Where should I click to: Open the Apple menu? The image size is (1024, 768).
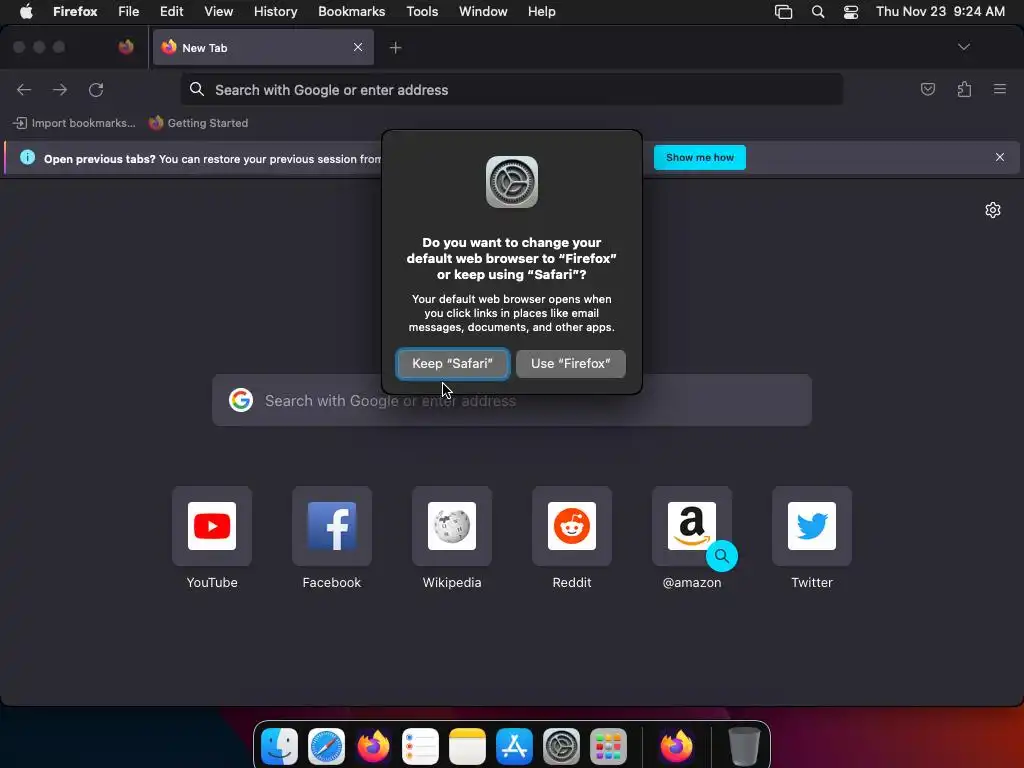pyautogui.click(x=26, y=12)
